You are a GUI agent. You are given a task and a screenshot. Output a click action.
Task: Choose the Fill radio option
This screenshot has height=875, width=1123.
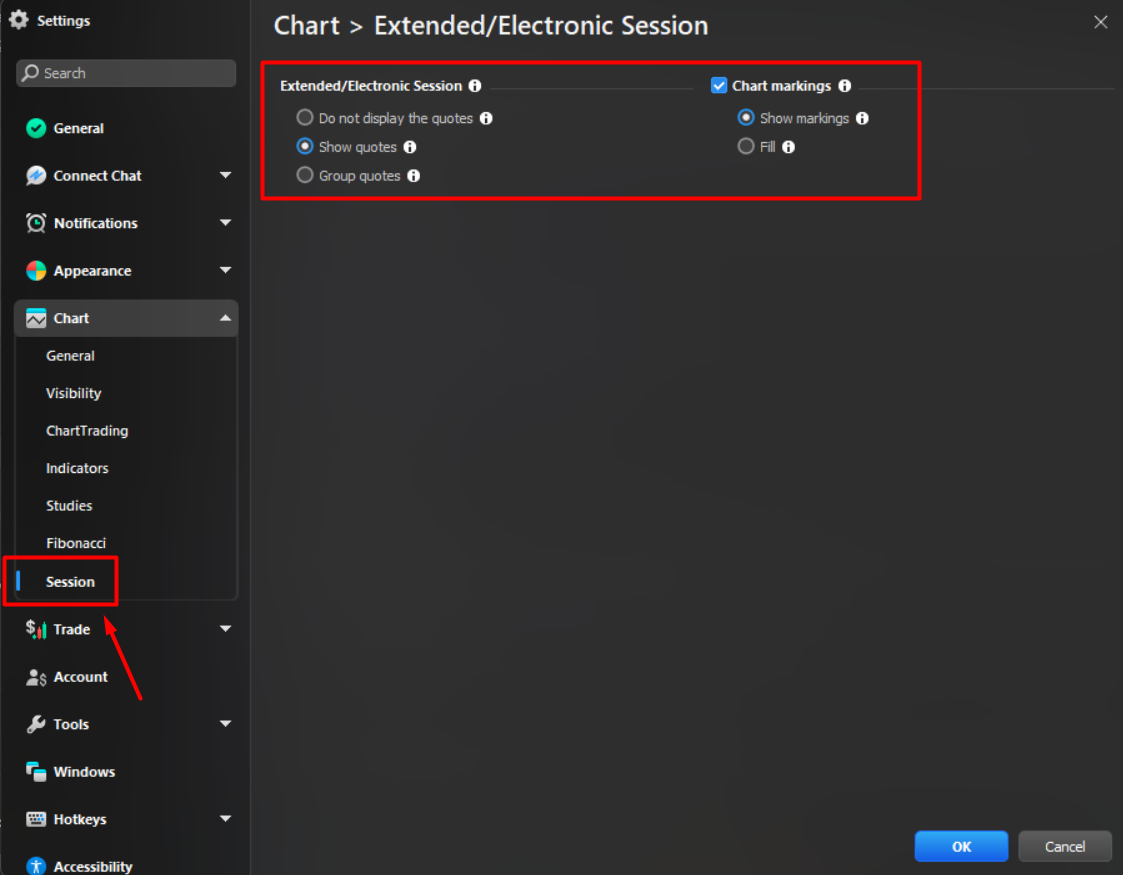pyautogui.click(x=746, y=146)
